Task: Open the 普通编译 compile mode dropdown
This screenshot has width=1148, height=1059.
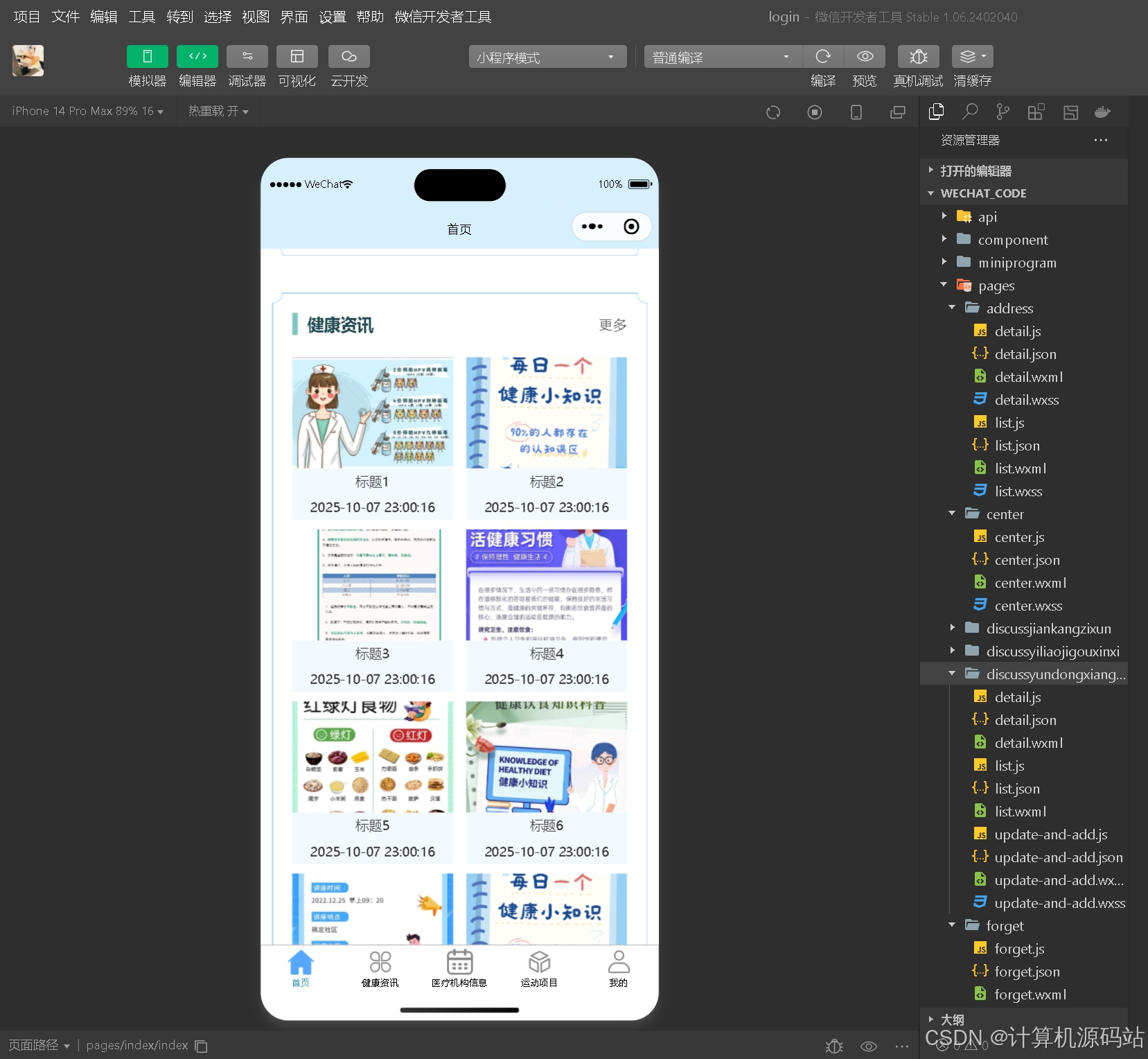Action: coord(723,57)
